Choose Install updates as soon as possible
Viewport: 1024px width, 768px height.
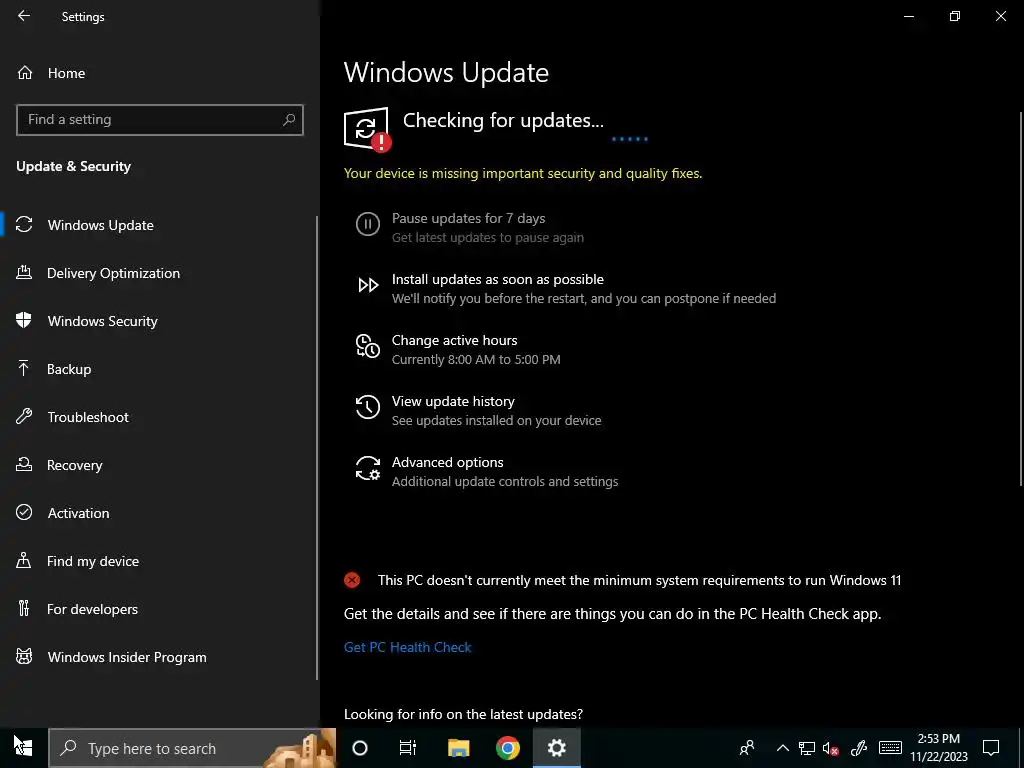click(498, 280)
